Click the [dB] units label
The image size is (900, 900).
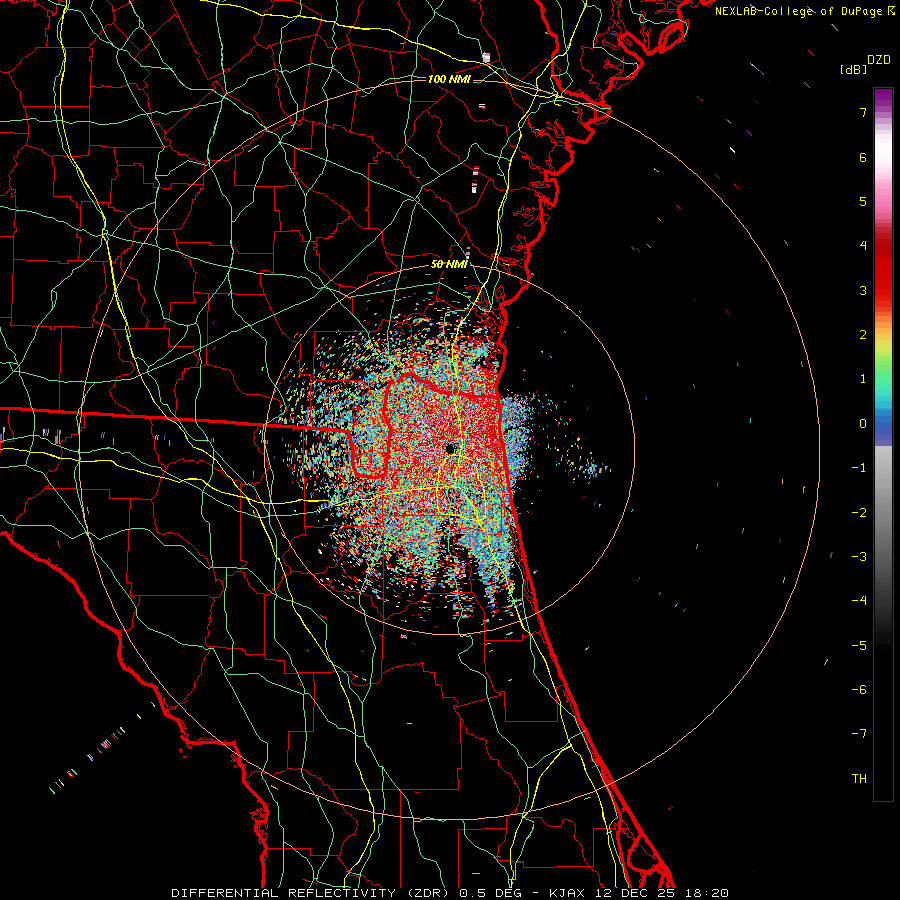pyautogui.click(x=853, y=69)
